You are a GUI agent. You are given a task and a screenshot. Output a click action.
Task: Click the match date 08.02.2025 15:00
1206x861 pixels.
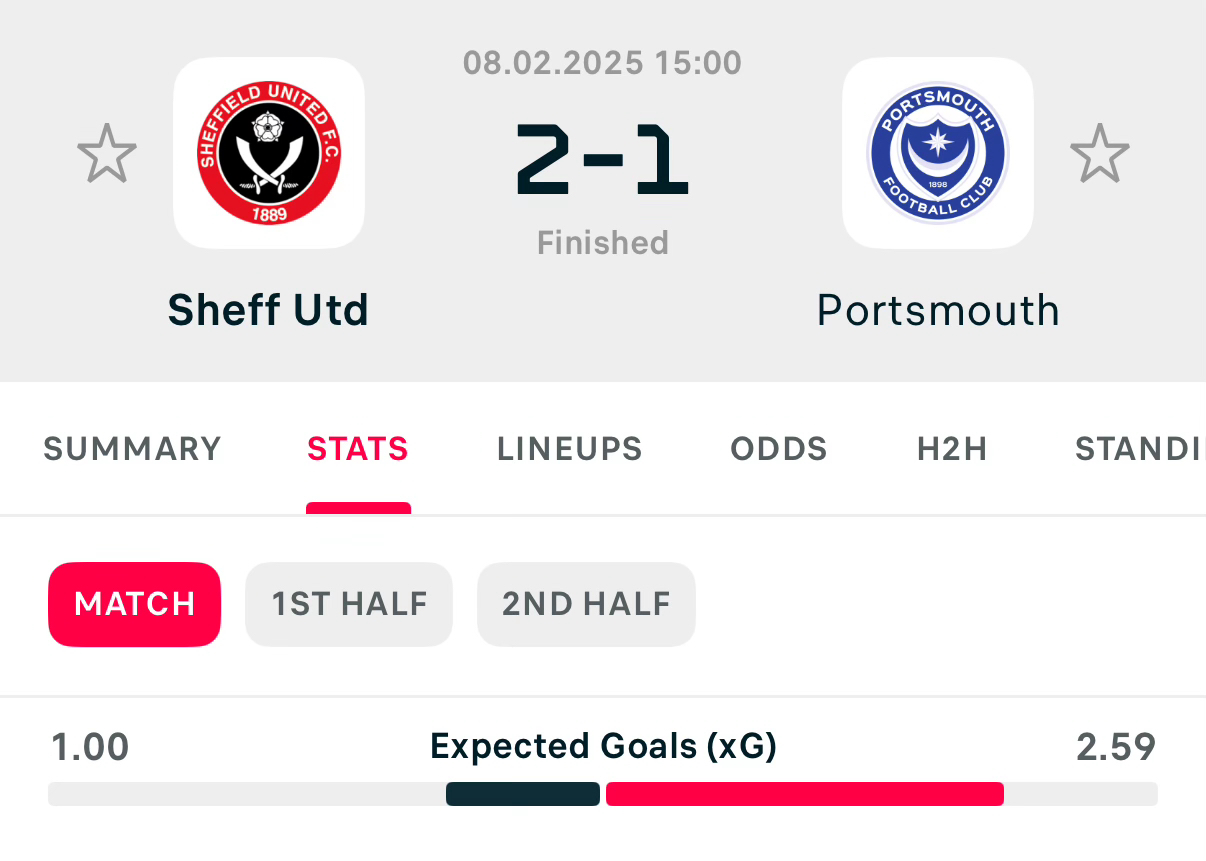(x=602, y=63)
